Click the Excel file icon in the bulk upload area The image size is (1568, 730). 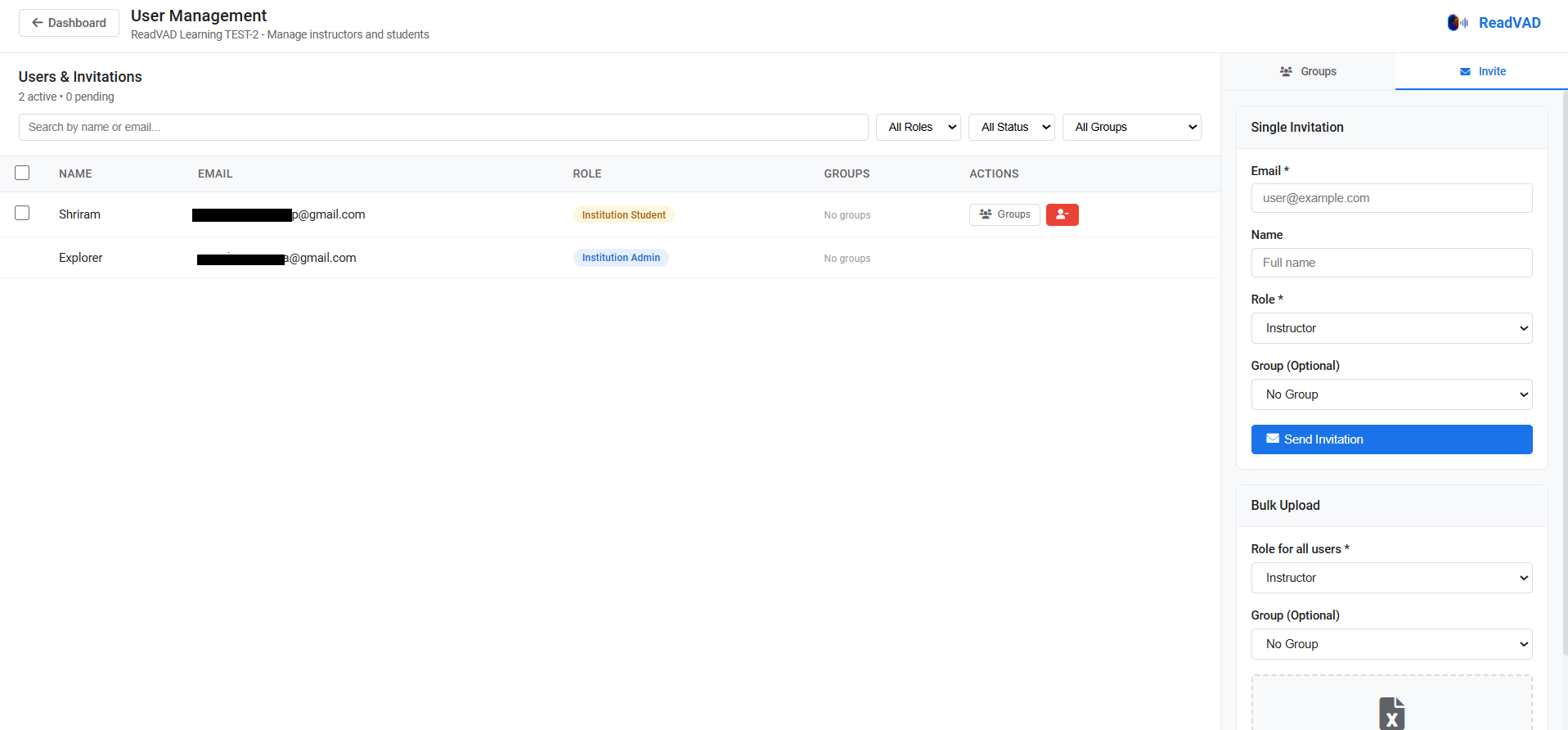point(1391,714)
